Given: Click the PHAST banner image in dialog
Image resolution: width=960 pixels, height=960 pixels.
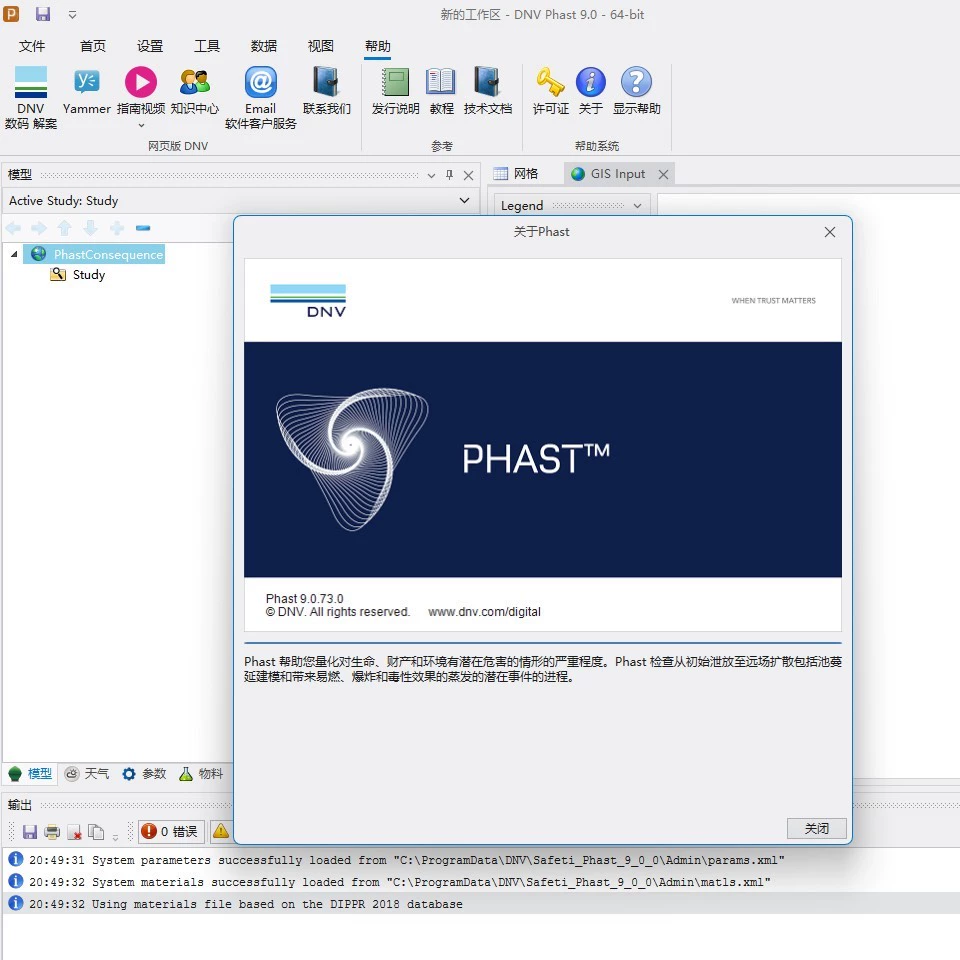Looking at the screenshot, I should coord(542,459).
